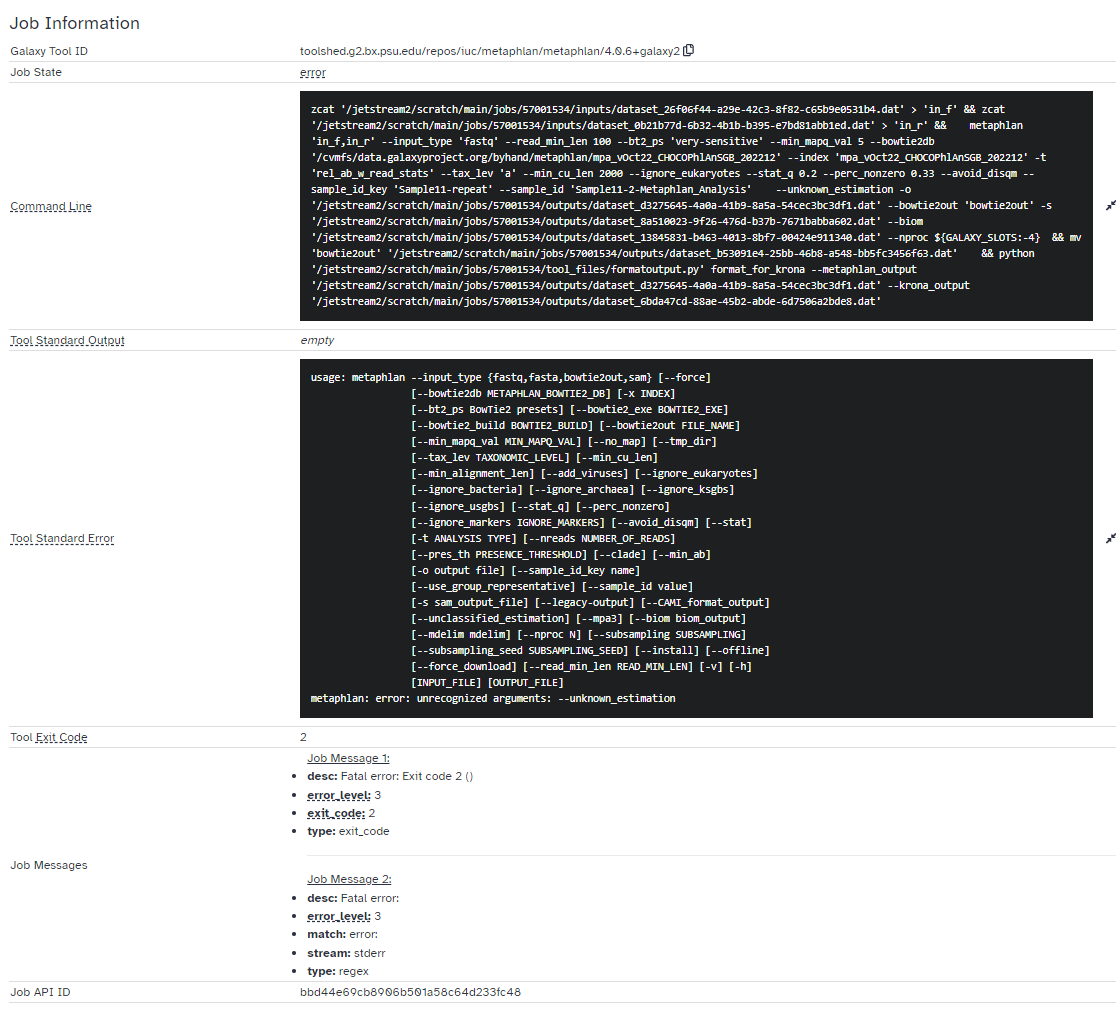Click the exit code value 2
Image resolution: width=1116 pixels, height=1010 pixels.
coord(303,737)
